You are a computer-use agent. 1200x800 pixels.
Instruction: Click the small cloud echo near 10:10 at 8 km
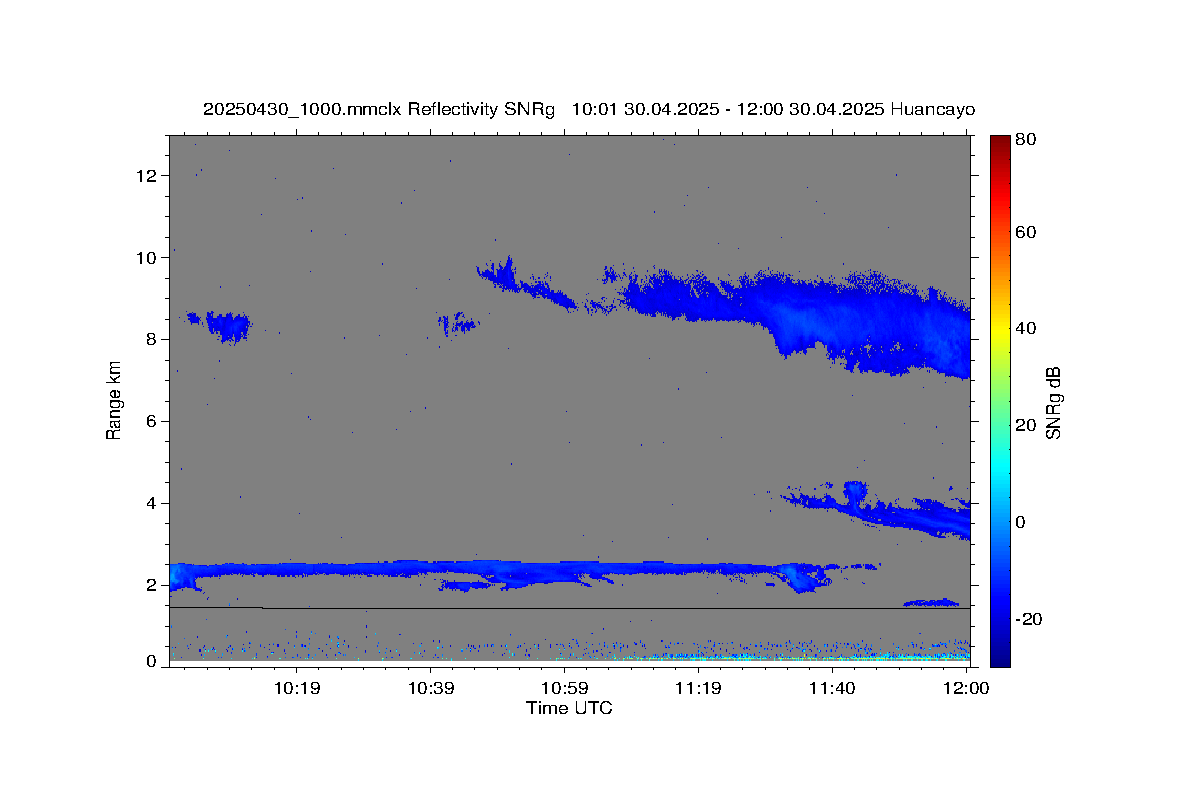[227, 325]
